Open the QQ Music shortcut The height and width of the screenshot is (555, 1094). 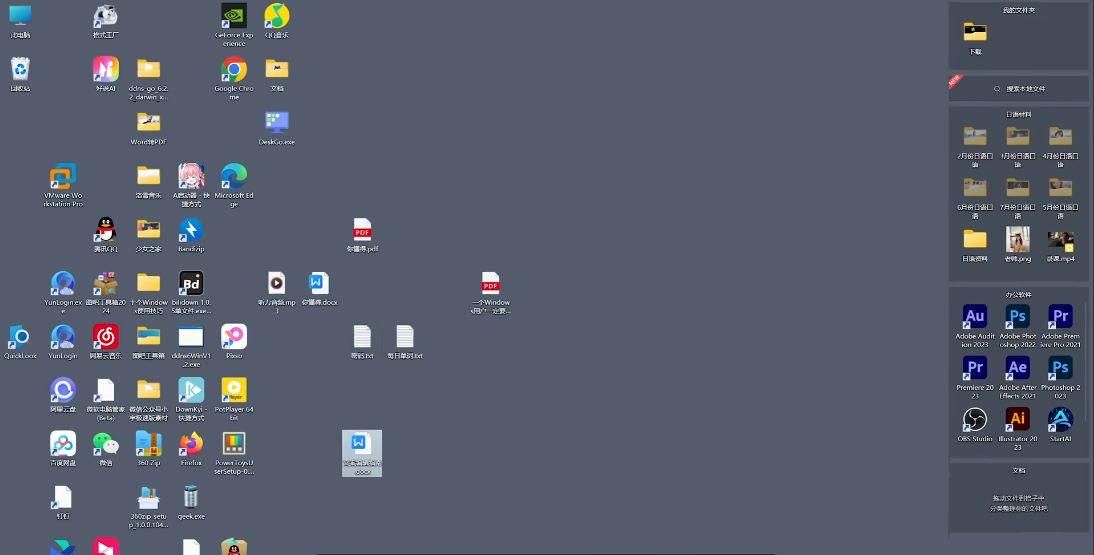click(x=277, y=15)
